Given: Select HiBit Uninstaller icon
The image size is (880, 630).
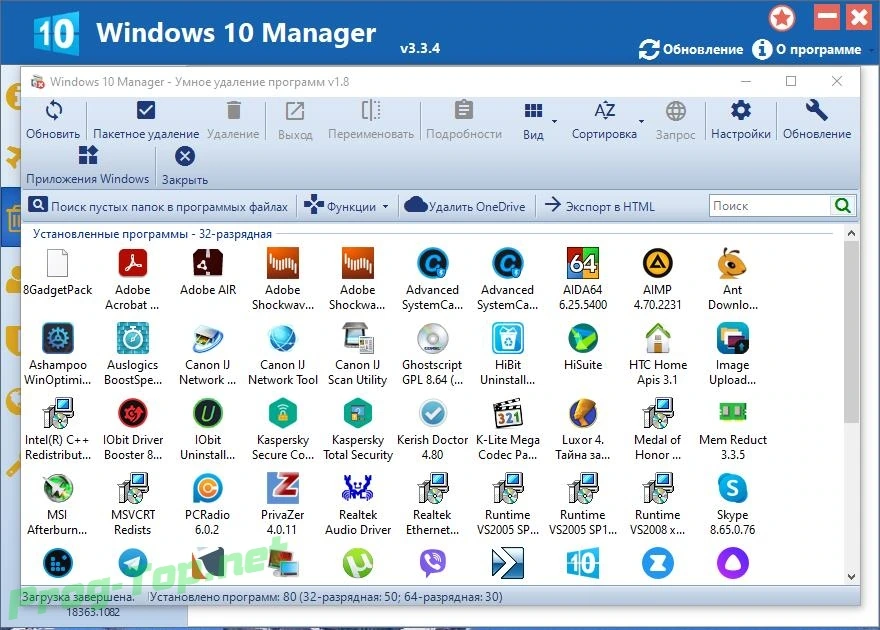Looking at the screenshot, I should [x=507, y=338].
